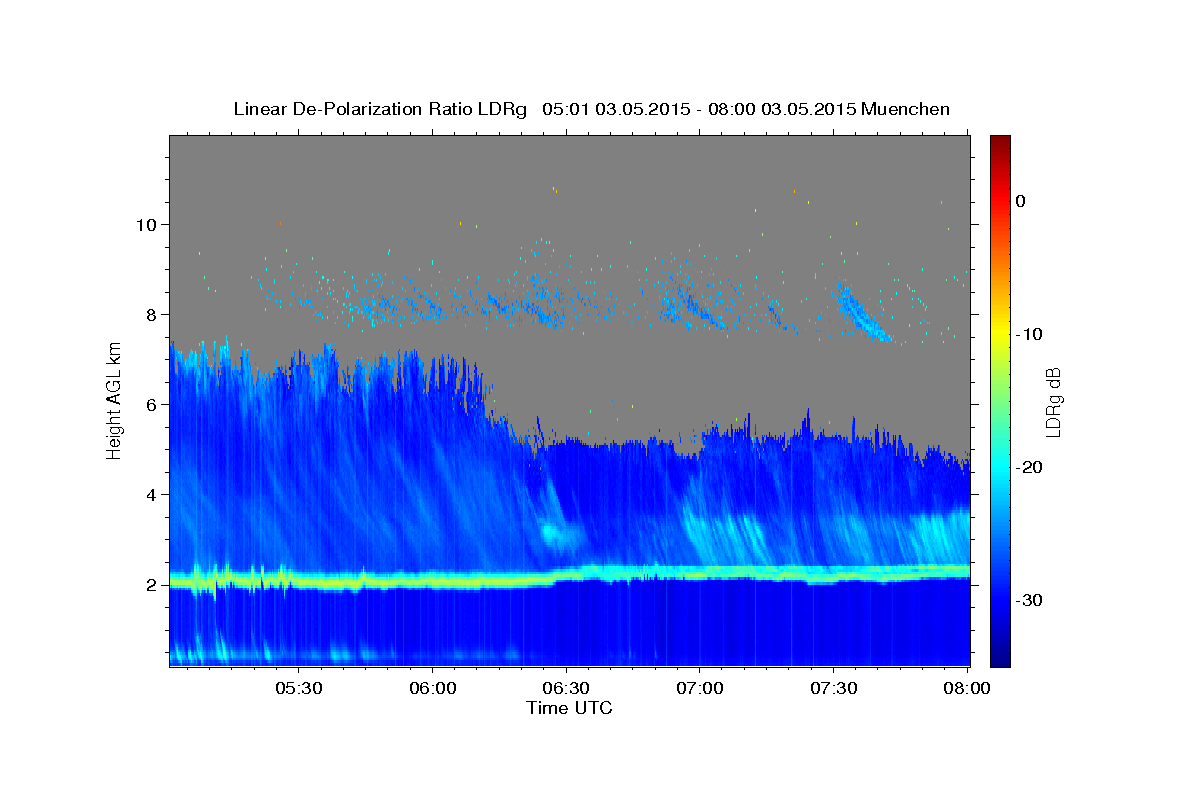Image resolution: width=1200 pixels, height=800 pixels.
Task: Click the "LDRg dB" colorbar label
Action: 1053,401
